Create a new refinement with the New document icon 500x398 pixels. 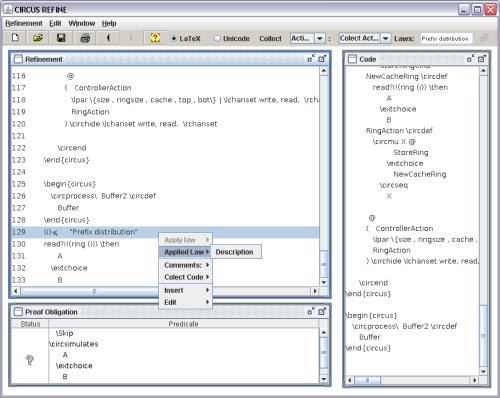[15, 38]
